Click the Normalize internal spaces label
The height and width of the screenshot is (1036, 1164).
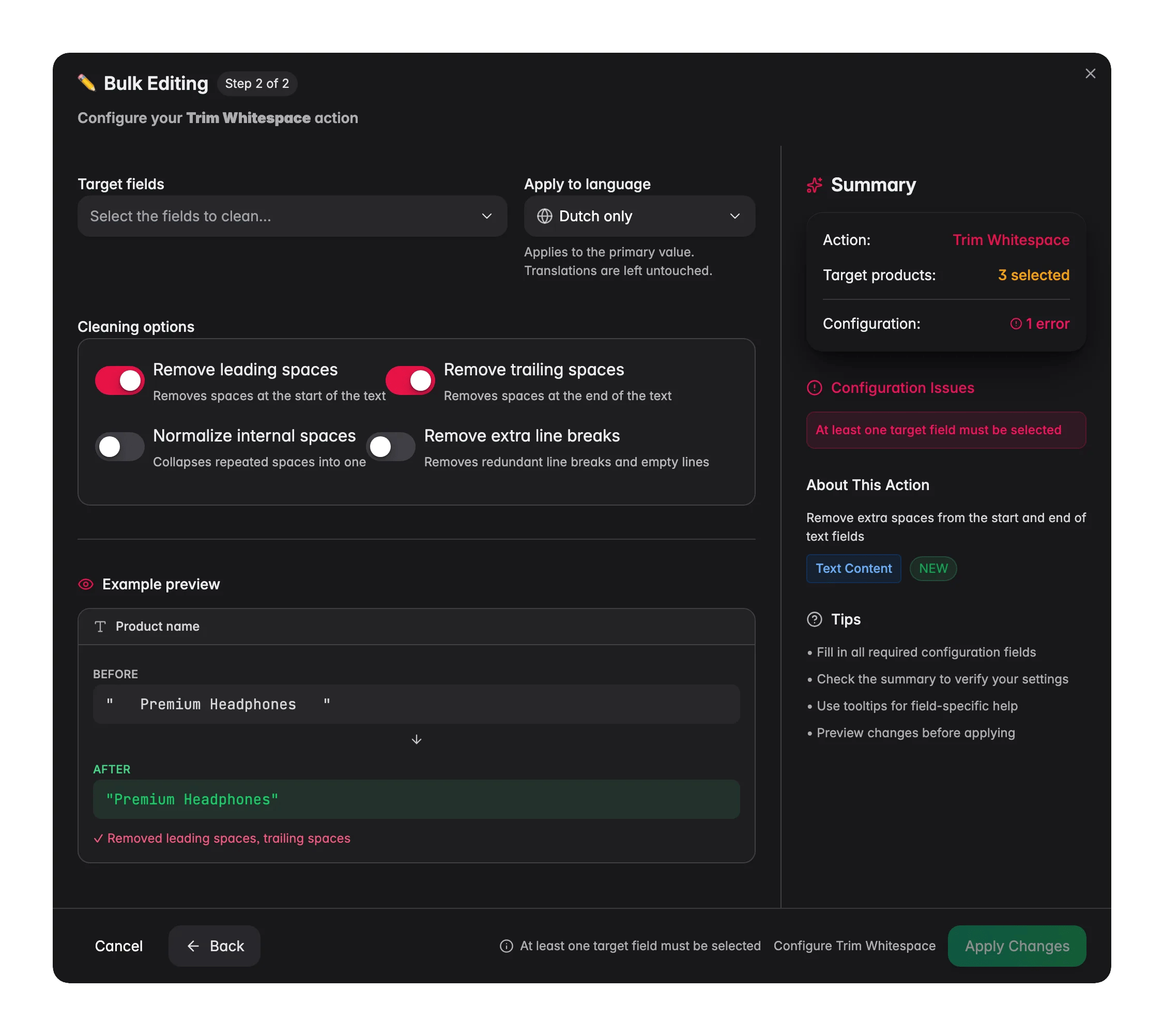(254, 436)
